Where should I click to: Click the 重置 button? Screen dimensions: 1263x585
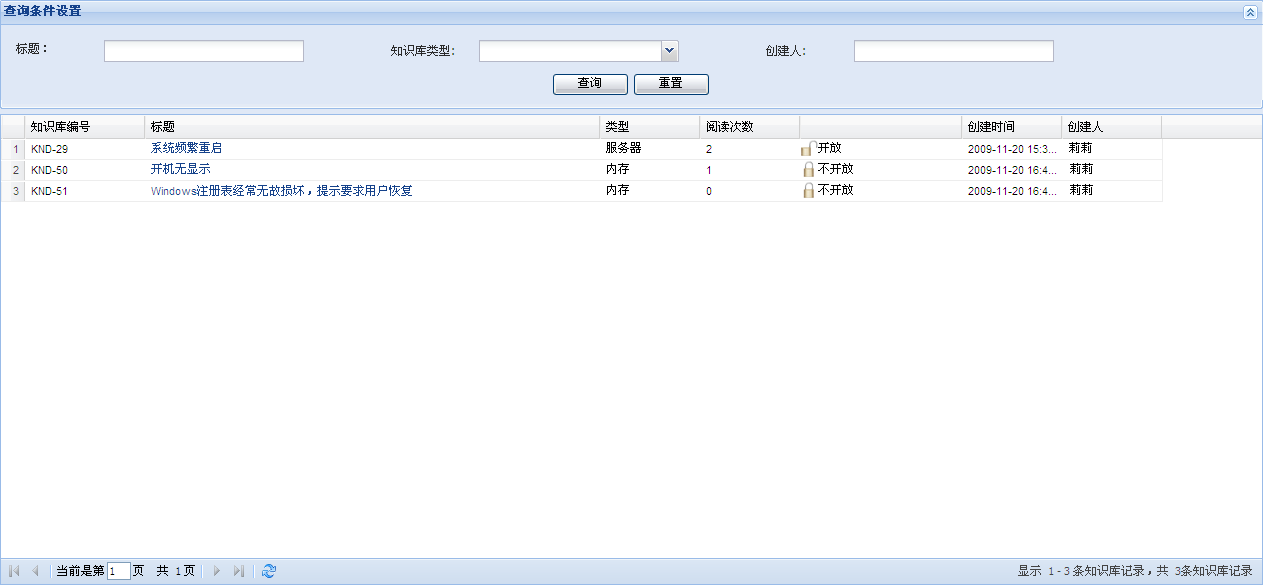point(671,84)
